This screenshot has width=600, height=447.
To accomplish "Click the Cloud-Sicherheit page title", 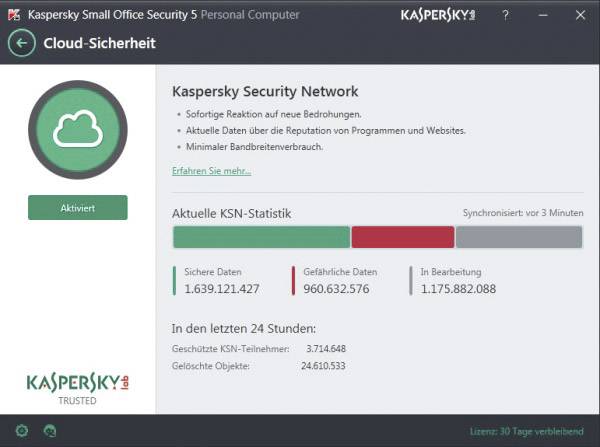I will (x=99, y=43).
